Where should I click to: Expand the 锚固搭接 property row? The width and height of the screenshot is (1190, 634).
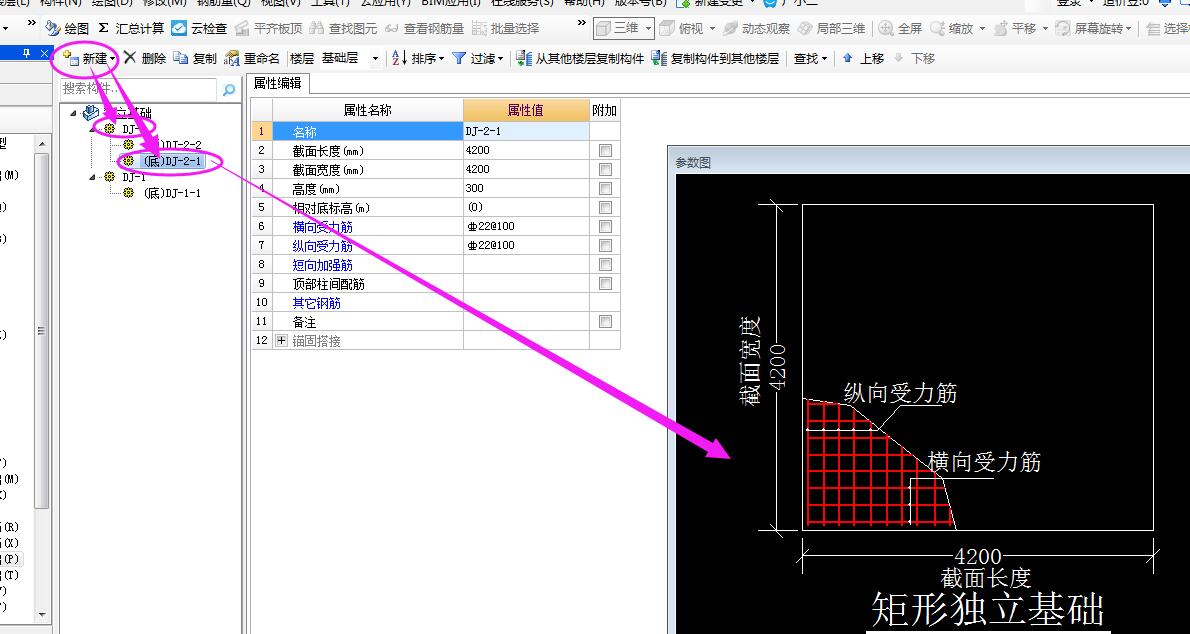click(282, 341)
